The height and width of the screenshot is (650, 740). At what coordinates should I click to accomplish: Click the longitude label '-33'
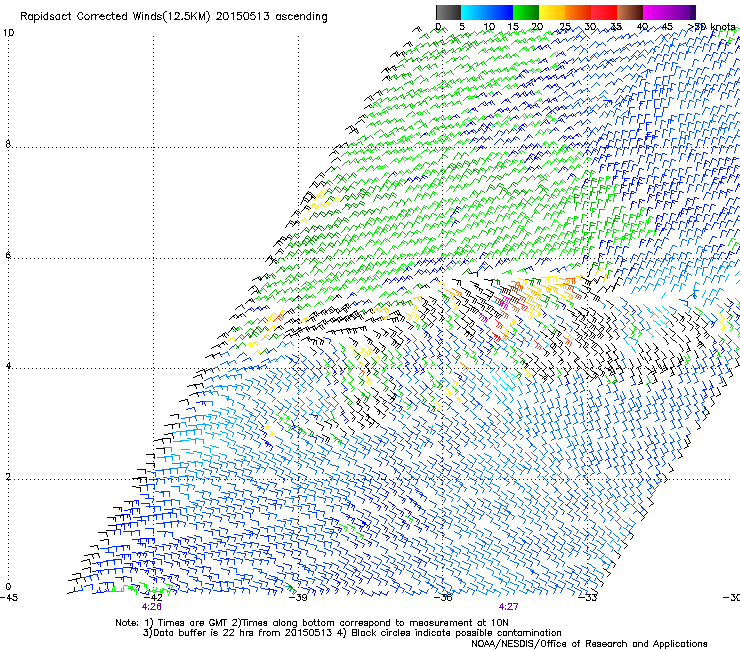588,598
